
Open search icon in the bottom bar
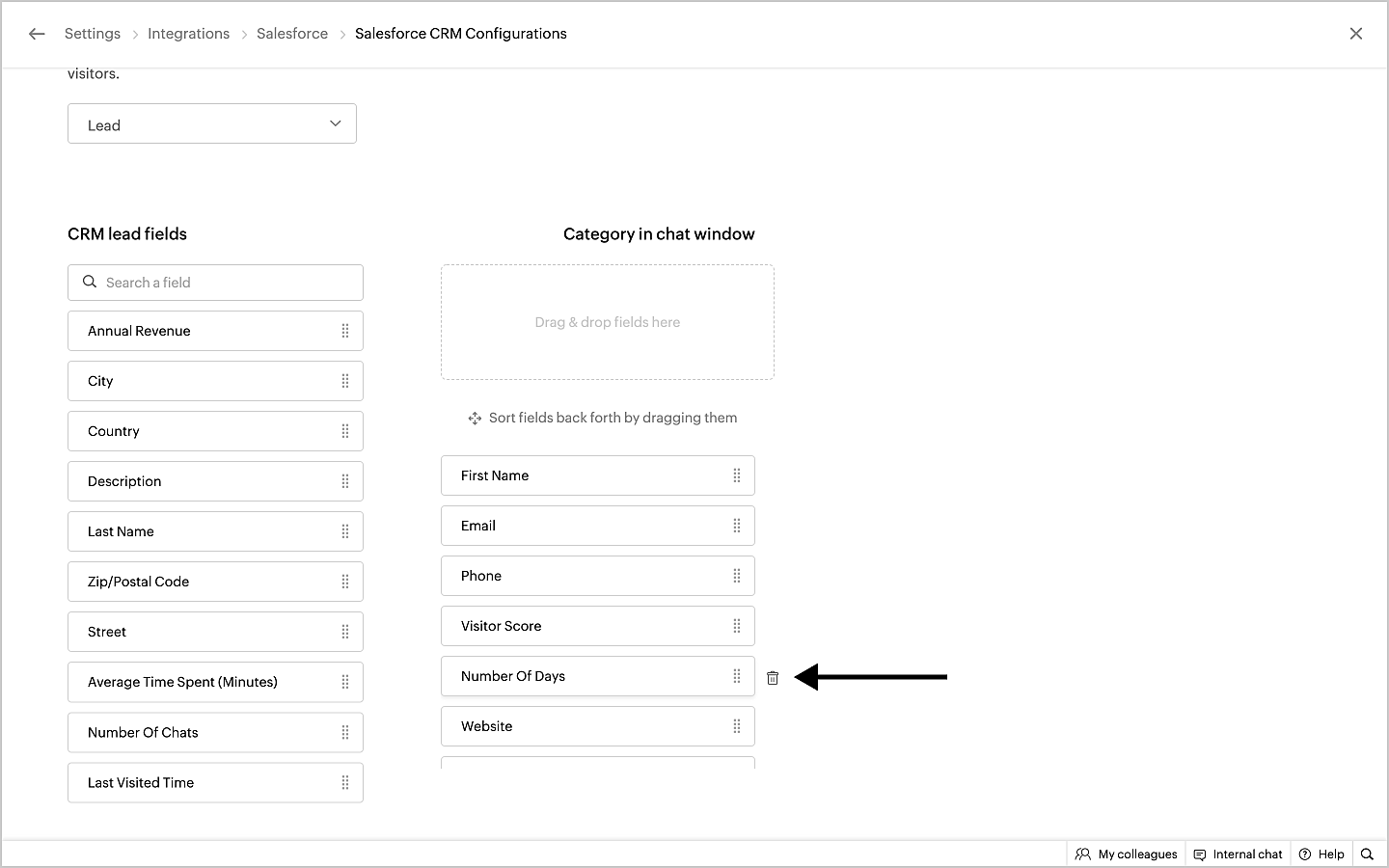(x=1367, y=854)
